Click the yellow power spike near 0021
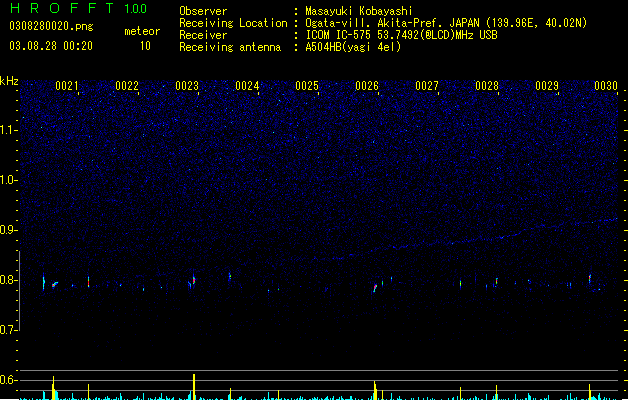This screenshot has height=400, width=629. pyautogui.click(x=53, y=387)
